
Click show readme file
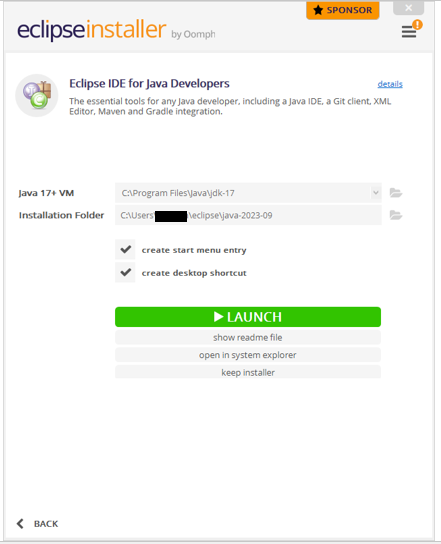click(x=248, y=337)
